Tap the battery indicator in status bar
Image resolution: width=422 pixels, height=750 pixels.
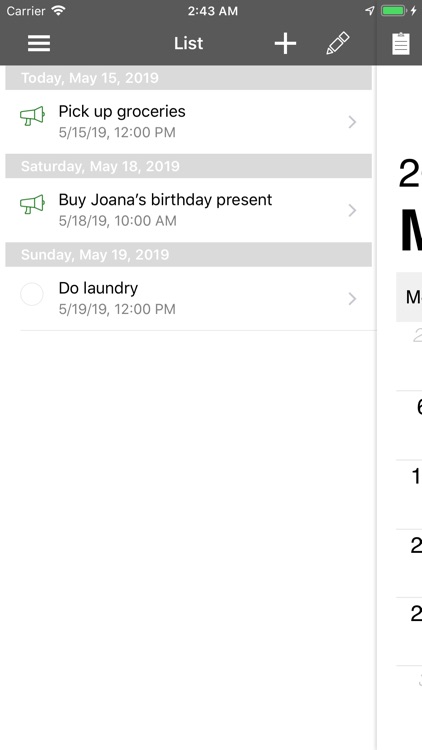[393, 11]
